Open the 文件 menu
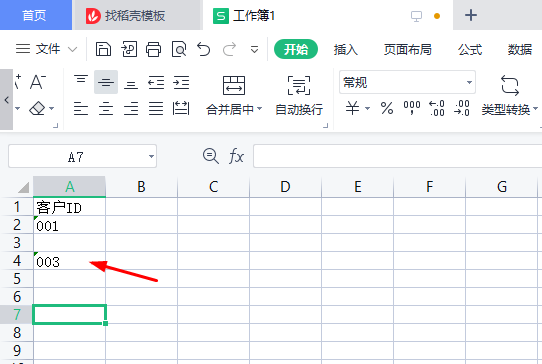Screen dimensions: 542x364 point(48,49)
